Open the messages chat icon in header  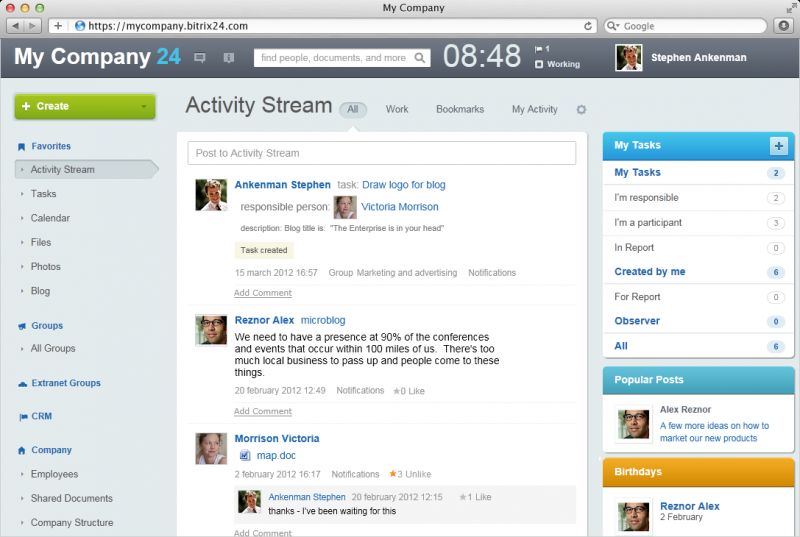coord(199,58)
